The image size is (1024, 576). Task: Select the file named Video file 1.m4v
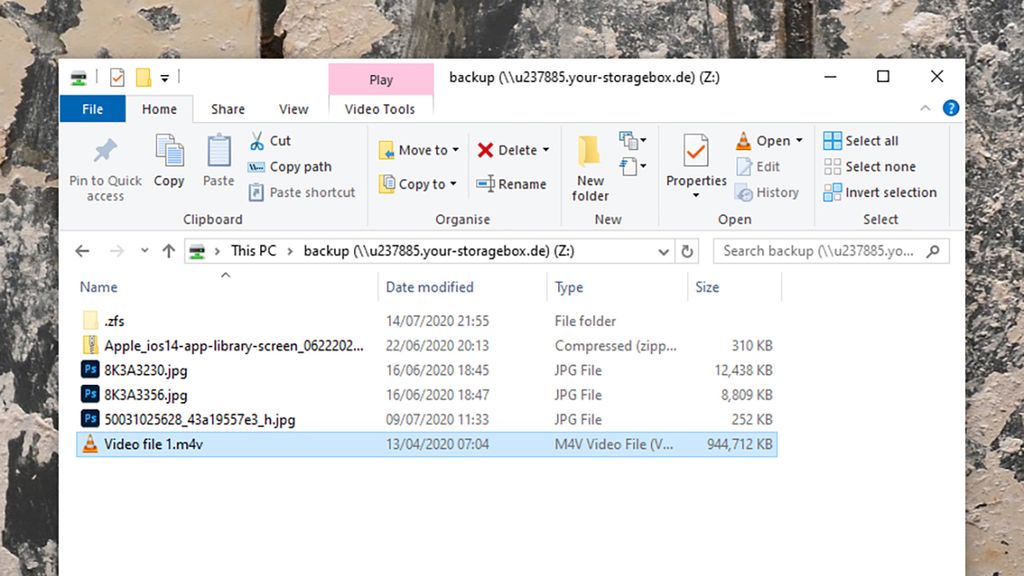426,444
